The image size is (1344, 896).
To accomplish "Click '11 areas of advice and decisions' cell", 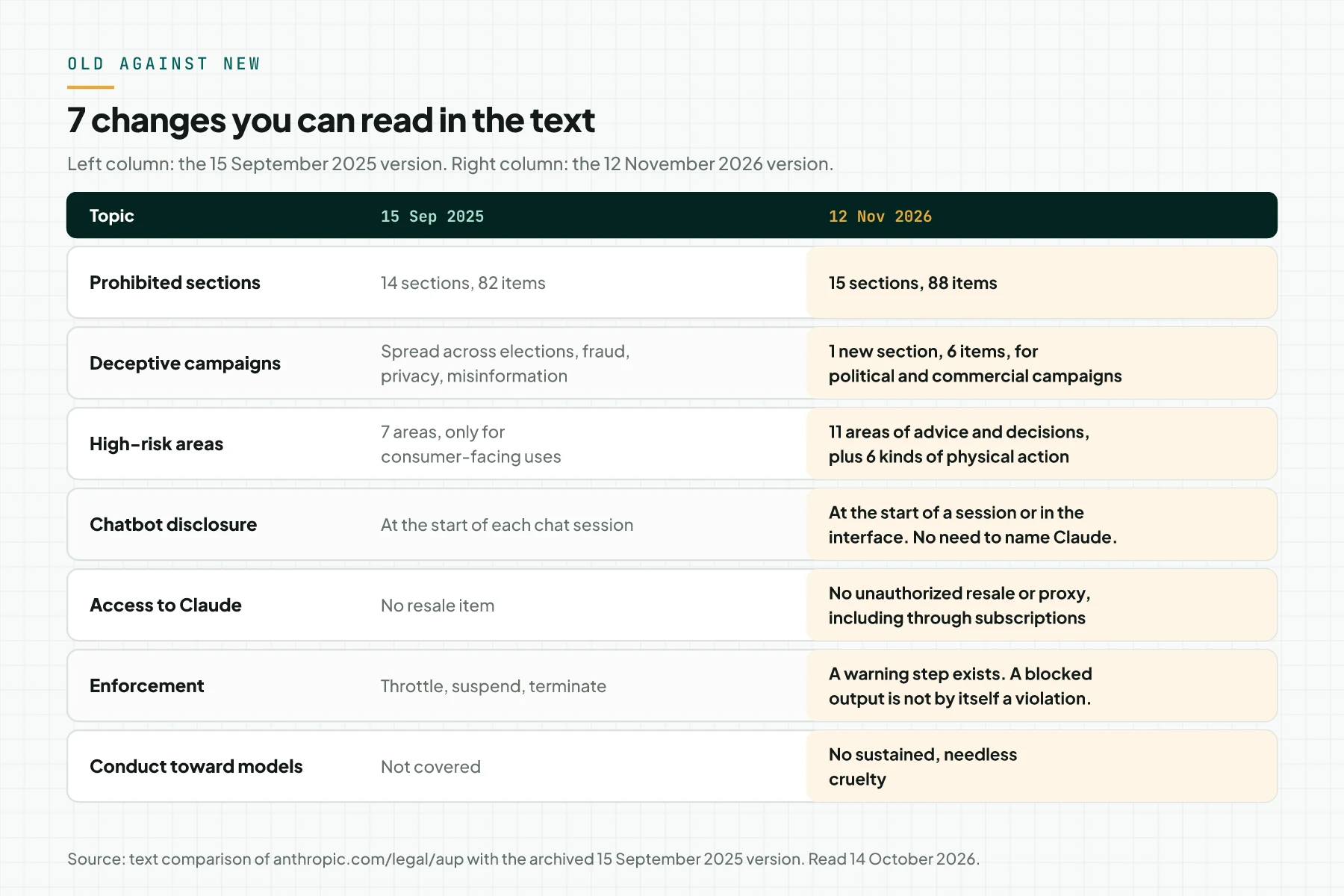I will pos(1042,444).
